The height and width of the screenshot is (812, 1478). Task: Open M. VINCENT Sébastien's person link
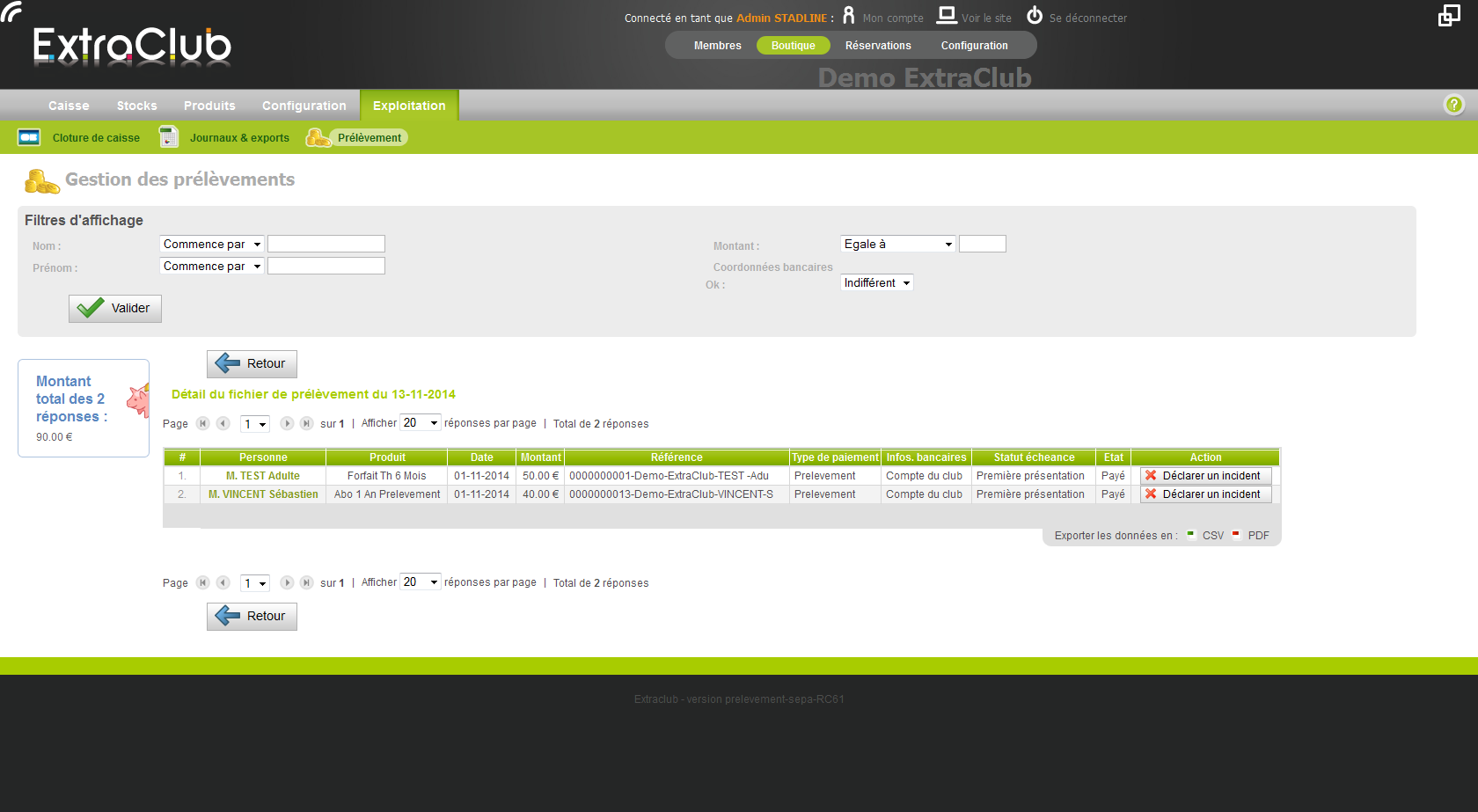pyautogui.click(x=263, y=494)
